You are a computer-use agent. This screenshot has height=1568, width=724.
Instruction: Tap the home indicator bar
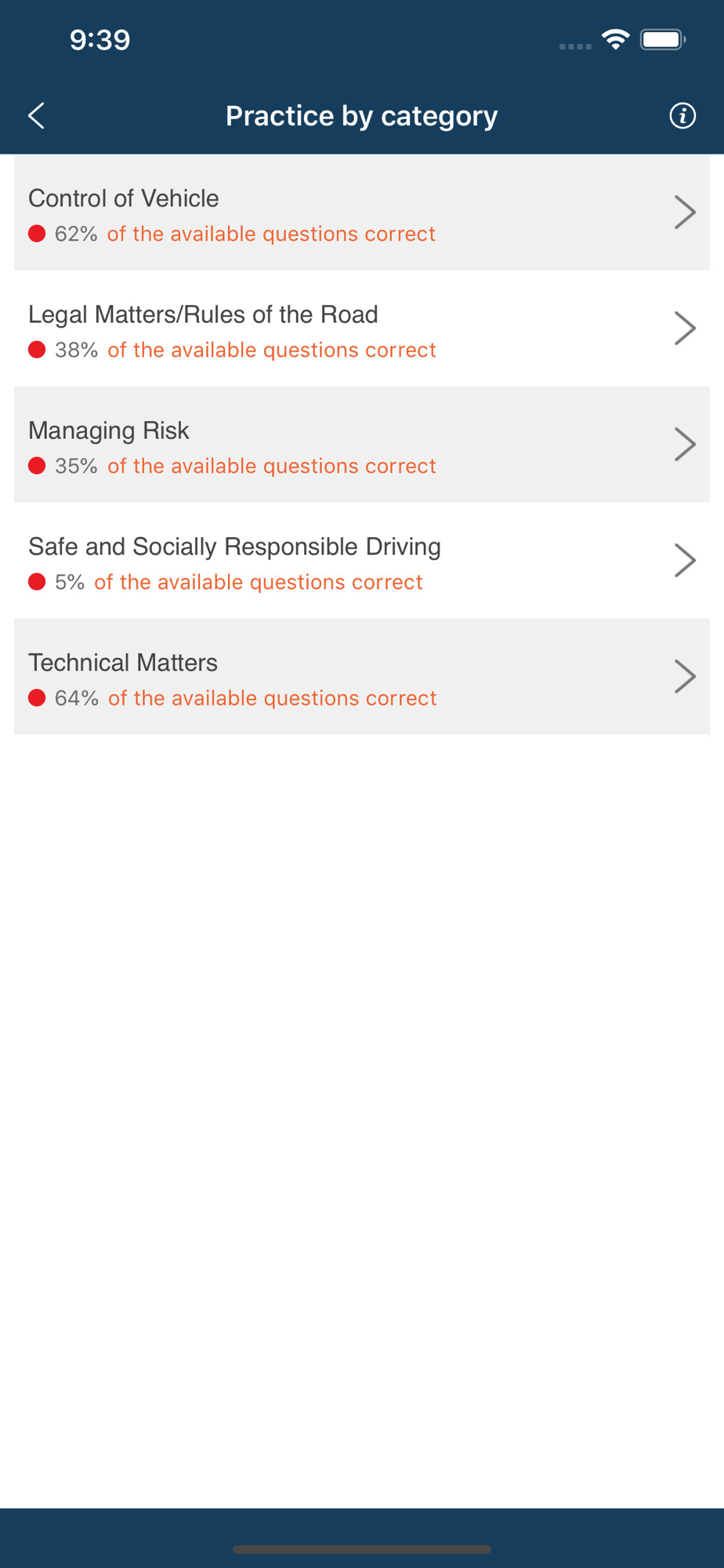(362, 1549)
